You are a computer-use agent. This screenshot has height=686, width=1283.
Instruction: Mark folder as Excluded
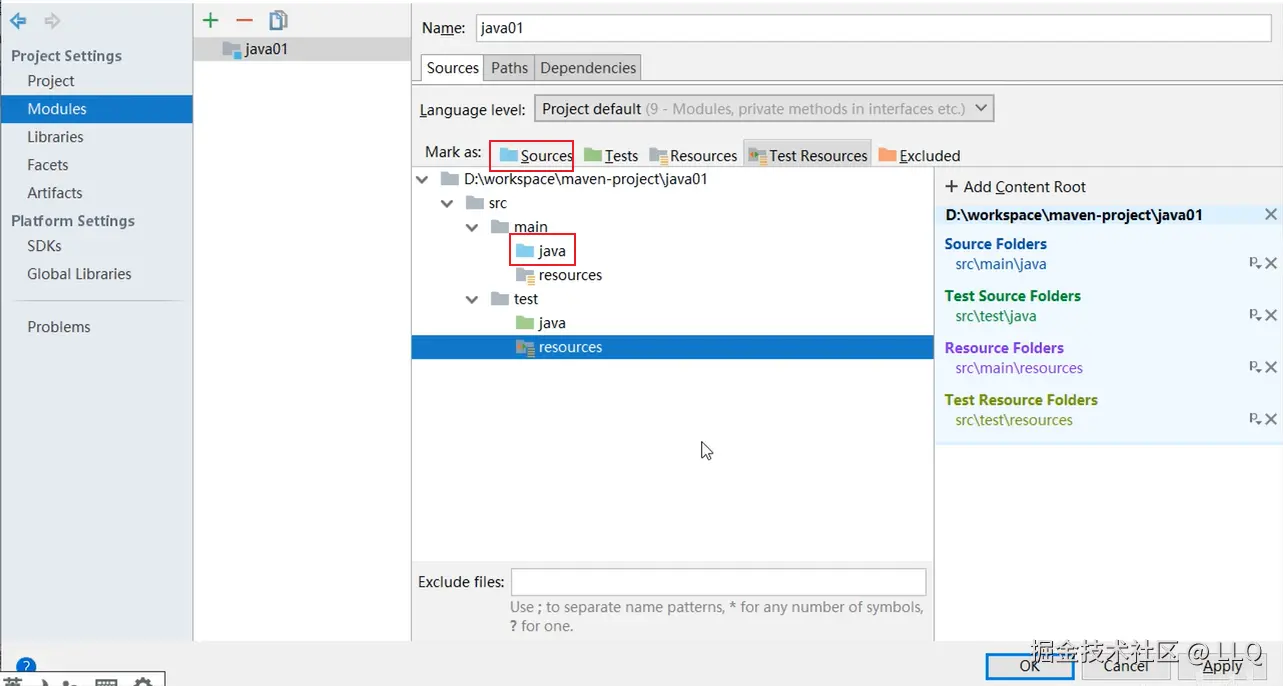(x=919, y=155)
